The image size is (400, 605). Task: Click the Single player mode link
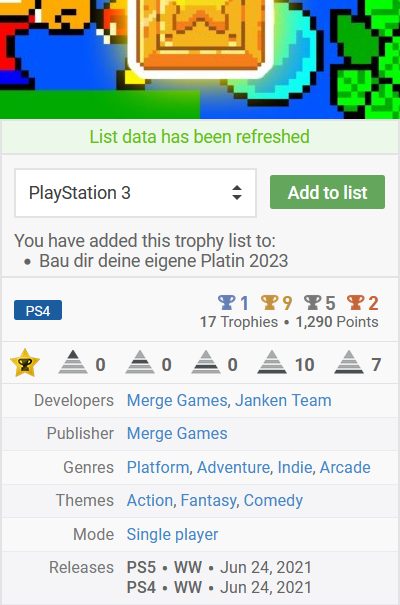tap(172, 535)
